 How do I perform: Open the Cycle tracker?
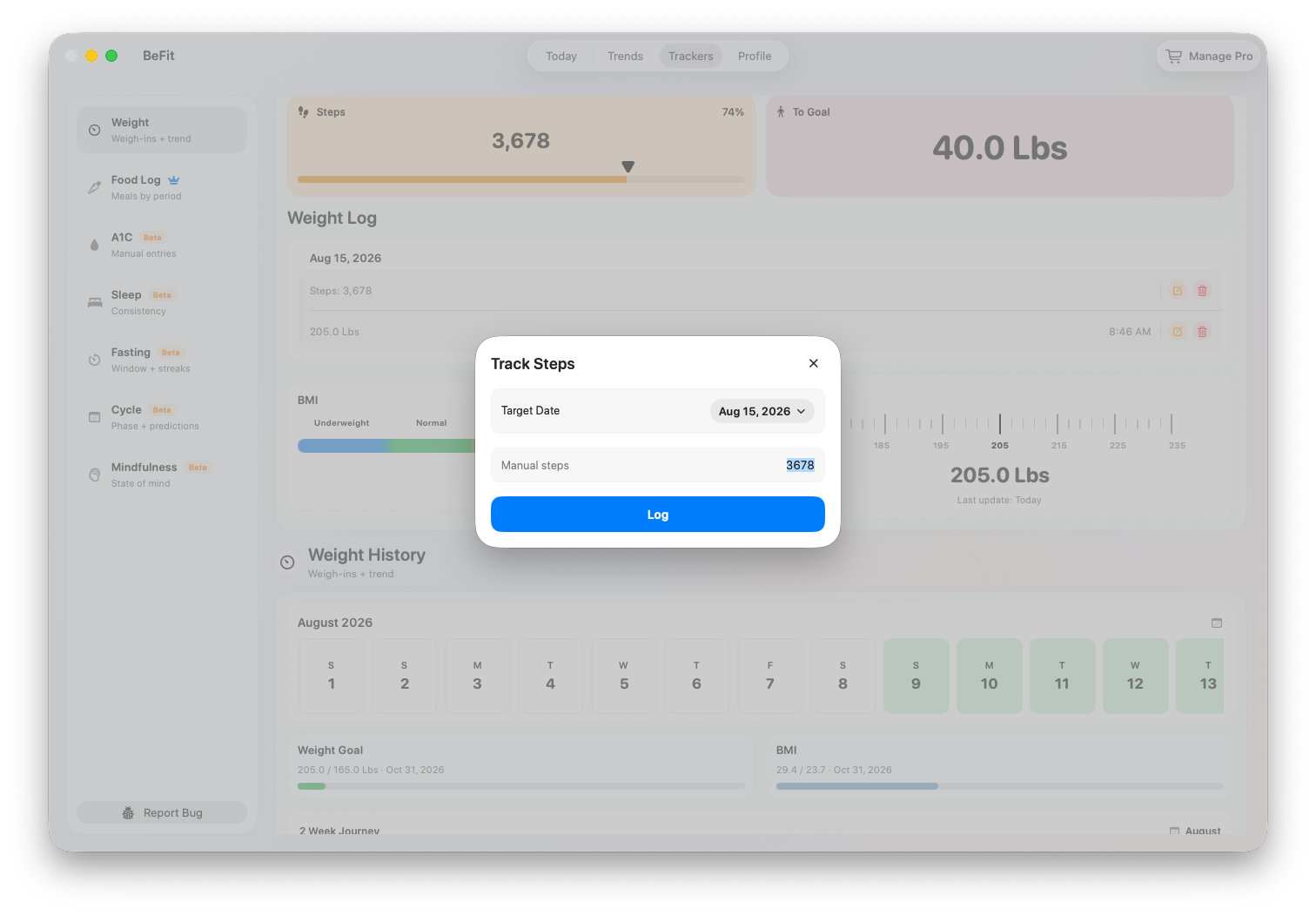tap(162, 417)
